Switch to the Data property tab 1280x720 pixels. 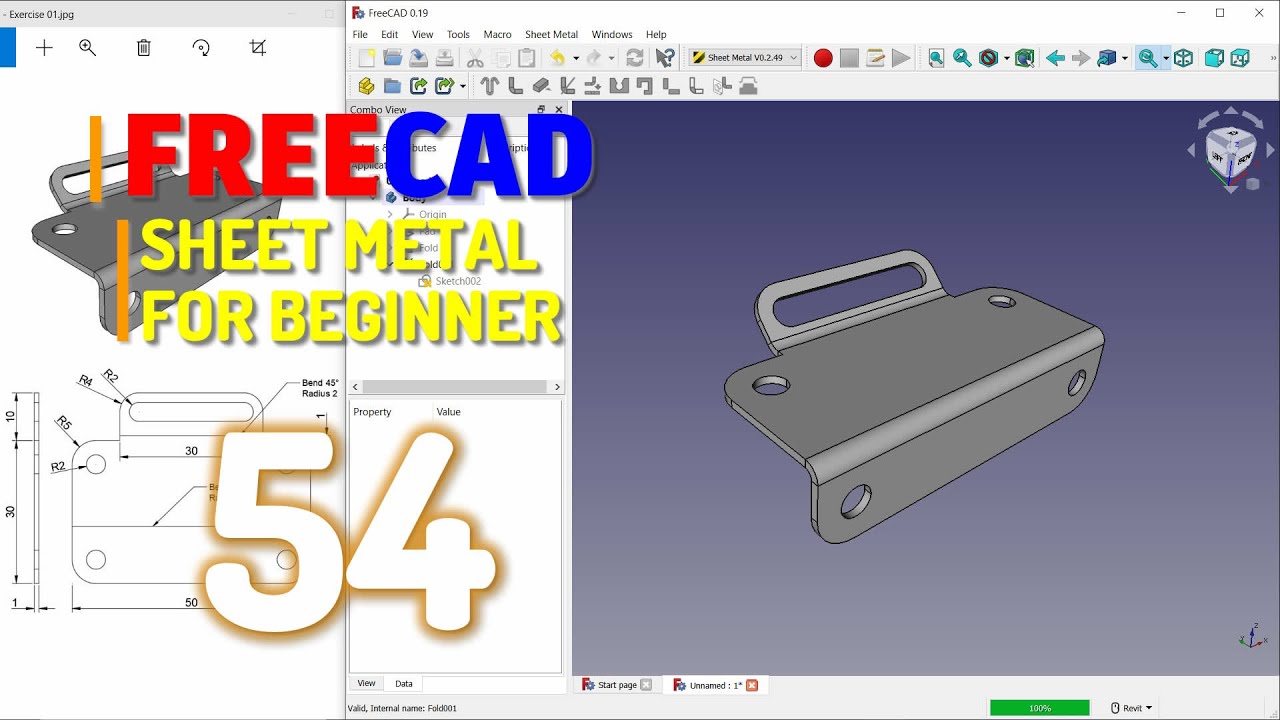coord(404,684)
